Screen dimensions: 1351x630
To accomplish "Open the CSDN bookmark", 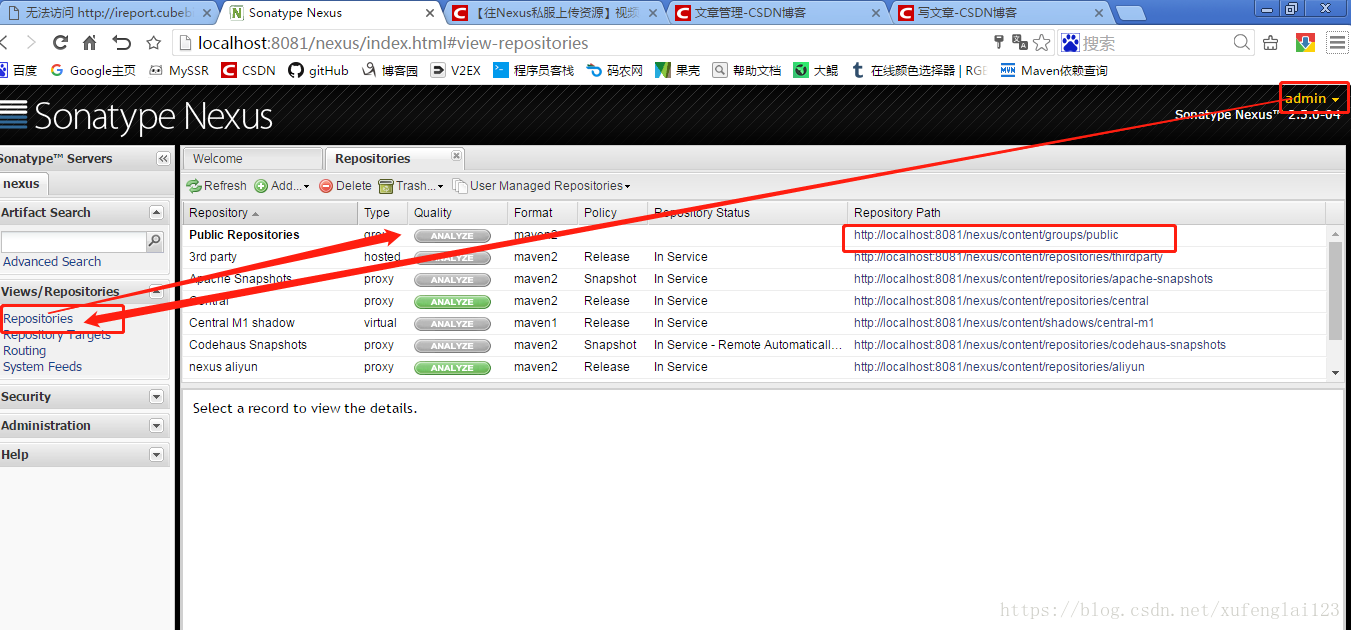I will tap(248, 71).
